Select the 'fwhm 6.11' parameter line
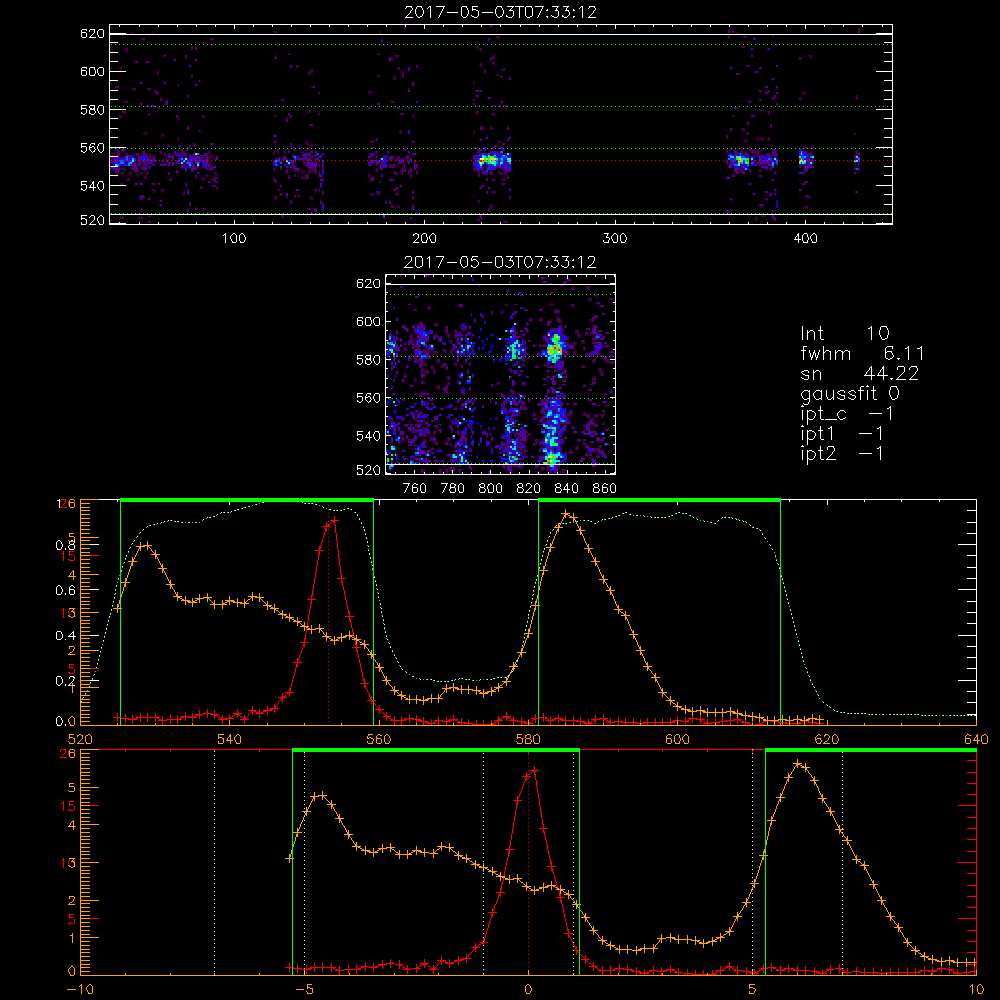The width and height of the screenshot is (1000, 1000). (862, 353)
